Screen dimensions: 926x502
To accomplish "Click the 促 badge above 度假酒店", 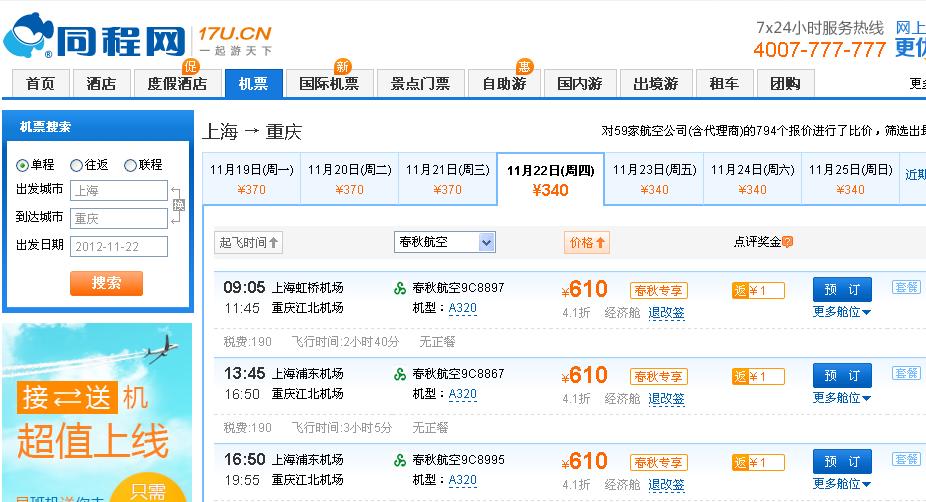I will pos(191,67).
